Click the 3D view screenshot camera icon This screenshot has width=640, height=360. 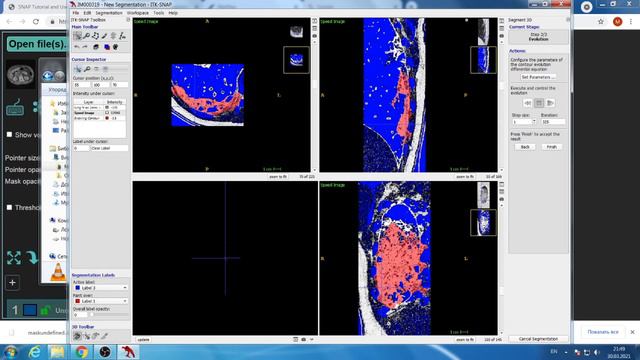click(x=303, y=339)
